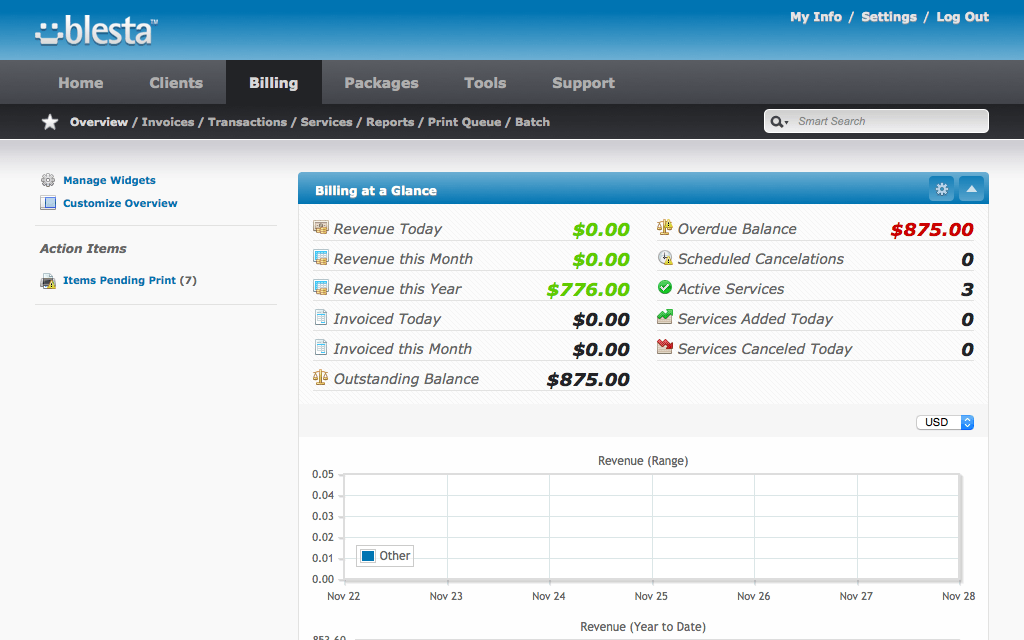Image resolution: width=1024 pixels, height=640 pixels.
Task: Expand the Smart Search magnifier options
Action: pos(779,122)
